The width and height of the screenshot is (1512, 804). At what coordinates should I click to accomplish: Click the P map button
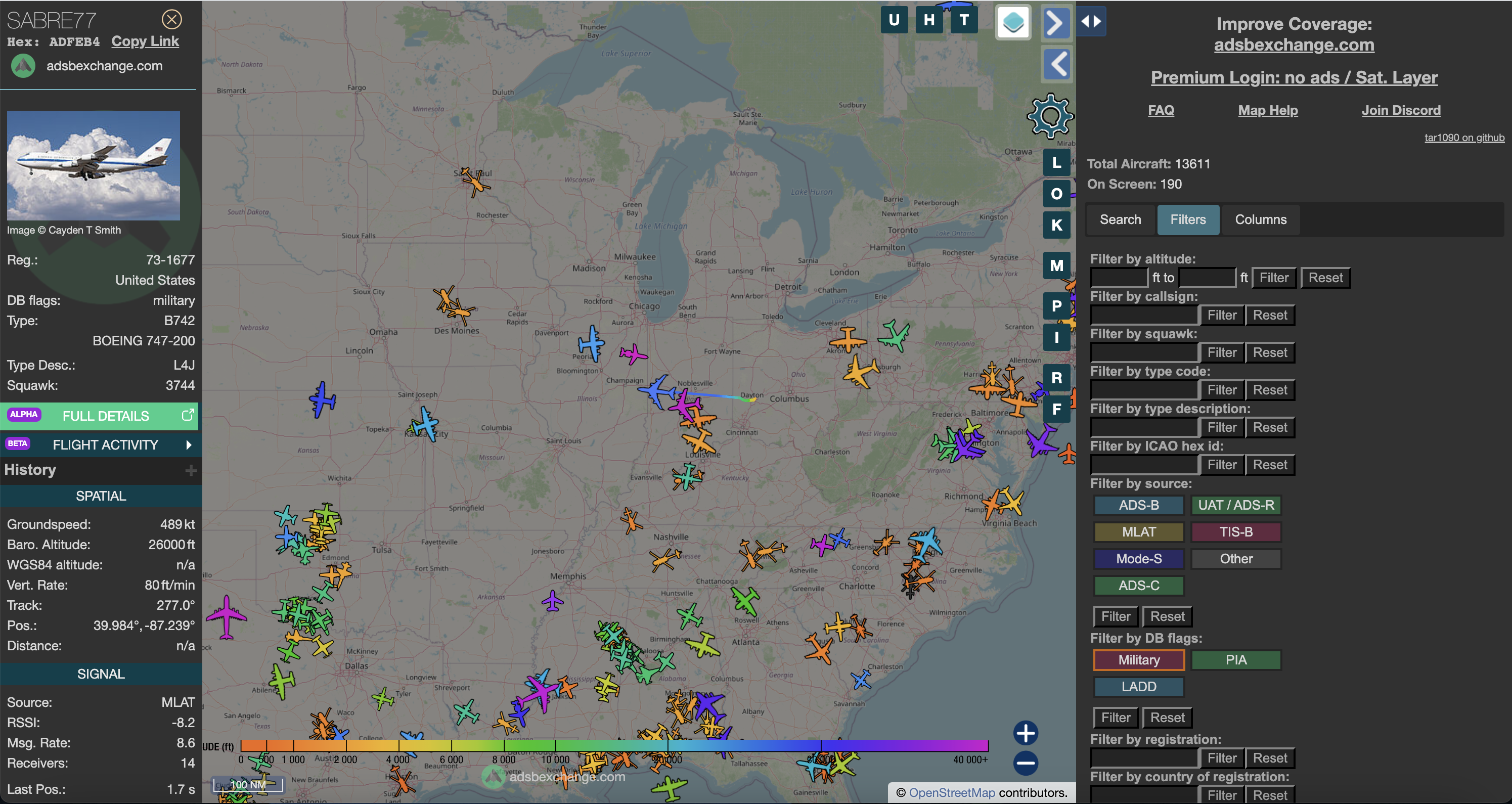1056,306
